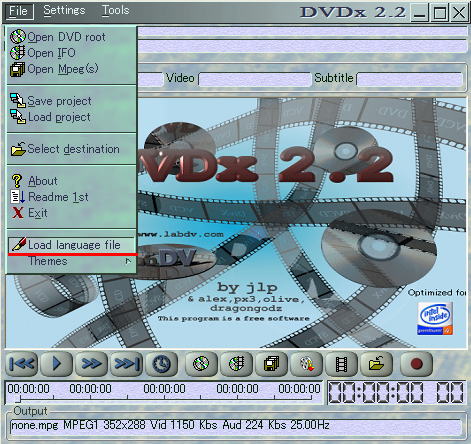Click the digital time counter display
Viewport: 471px width, 444px height.
(x=396, y=393)
